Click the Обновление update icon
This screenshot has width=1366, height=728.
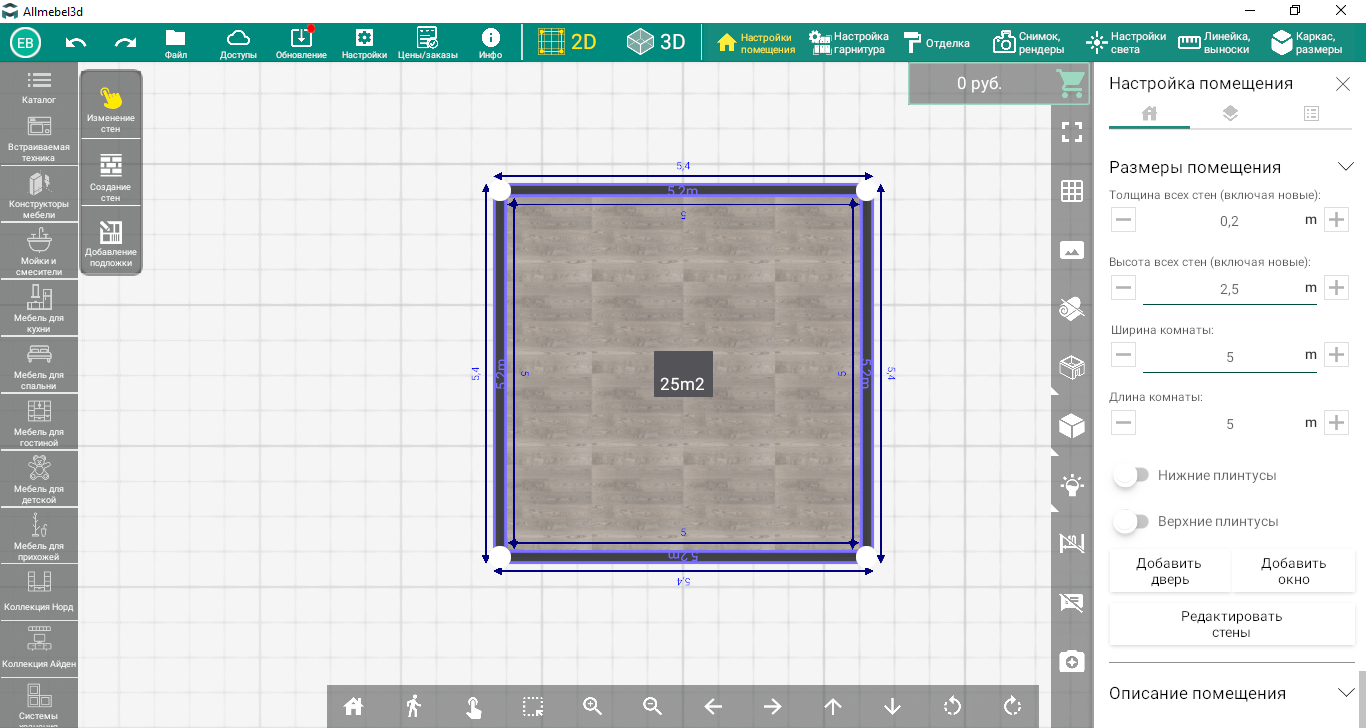point(301,43)
